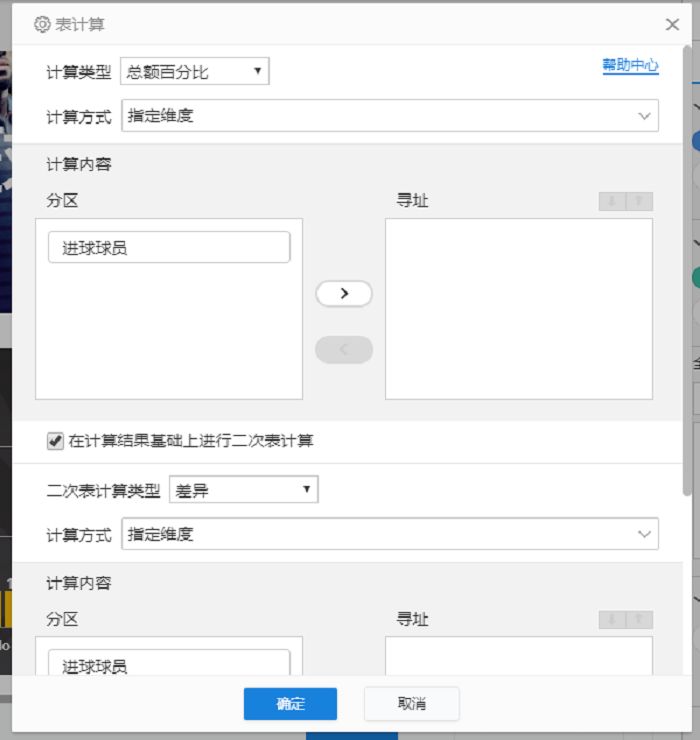The image size is (700, 740).
Task: Open the 计算类型 dropdown showing 总额百分比
Action: (194, 71)
